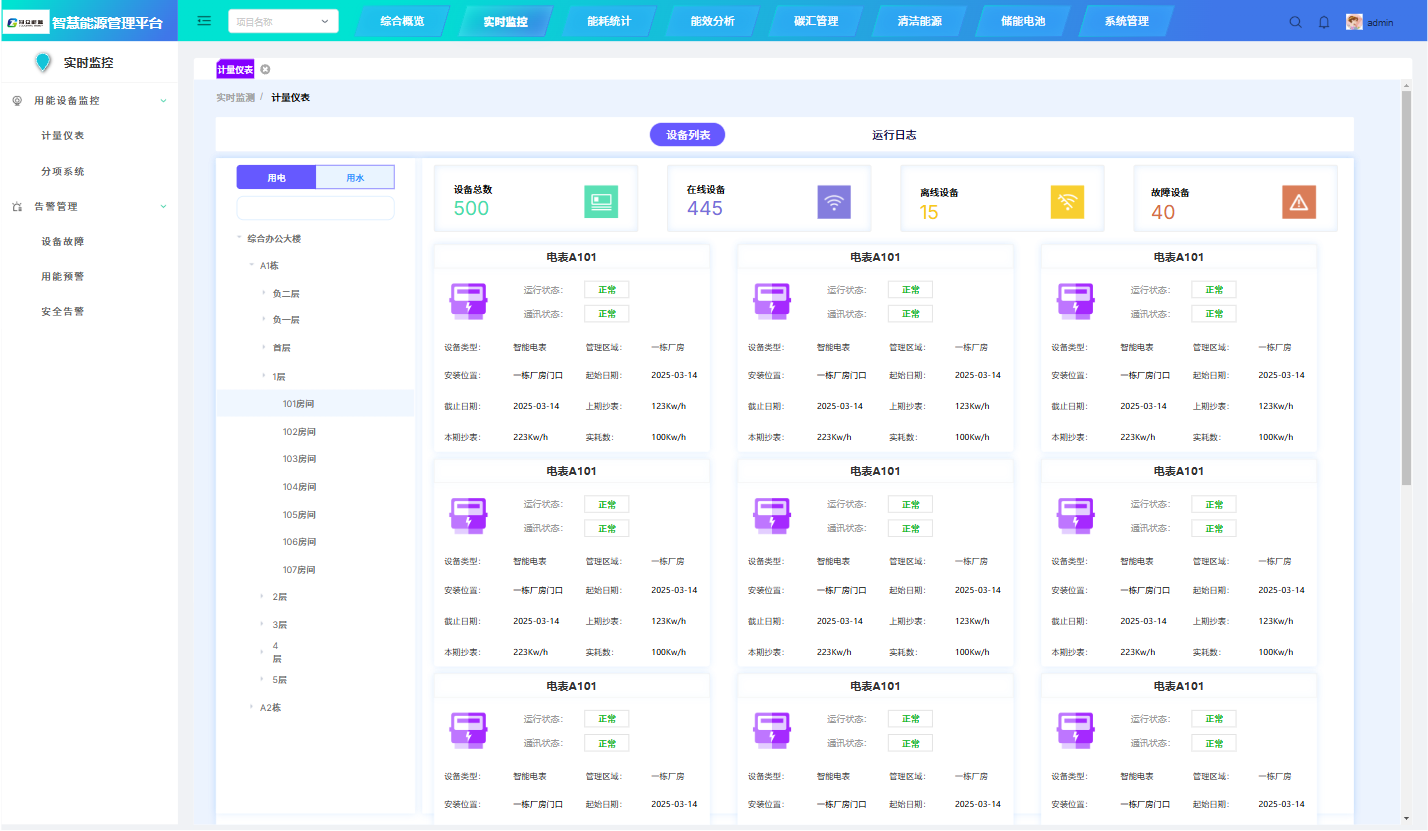The image size is (1428, 831).
Task: Switch to 用水 water toggle
Action: point(355,177)
